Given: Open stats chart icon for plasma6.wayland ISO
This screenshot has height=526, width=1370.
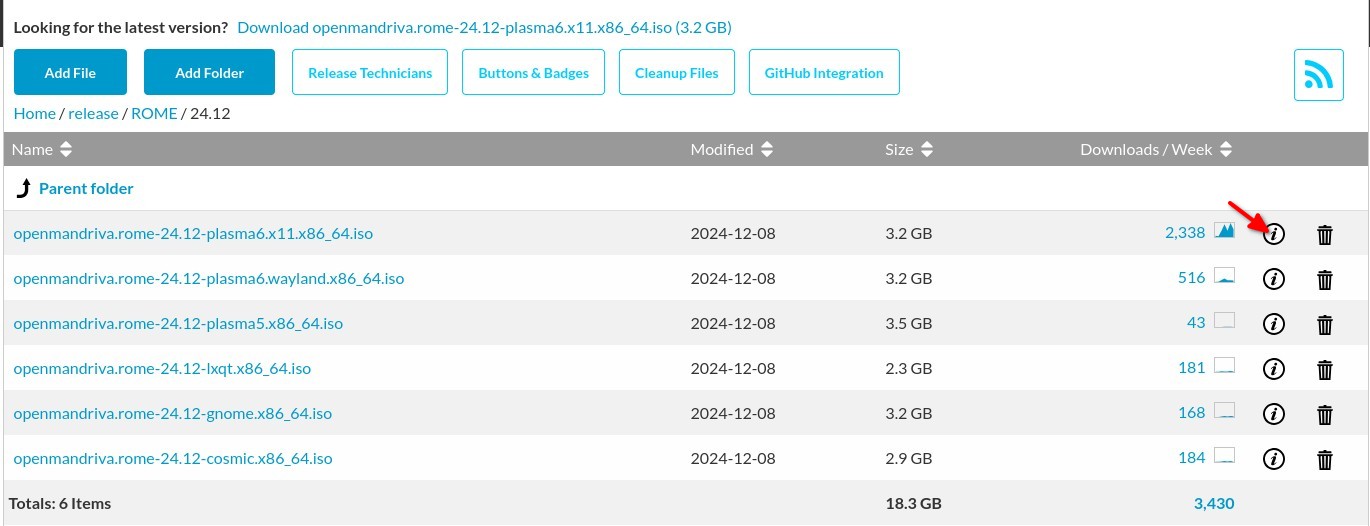Looking at the screenshot, I should click(x=1225, y=276).
